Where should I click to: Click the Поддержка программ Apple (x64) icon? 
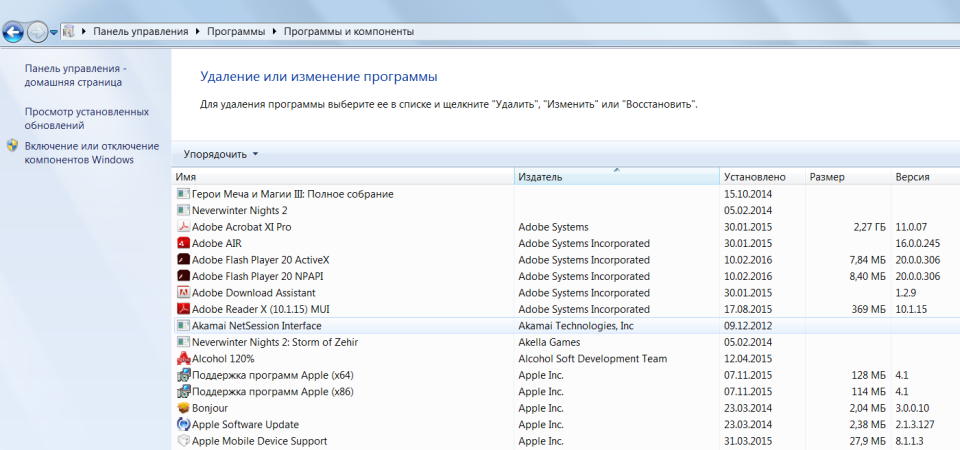183,375
